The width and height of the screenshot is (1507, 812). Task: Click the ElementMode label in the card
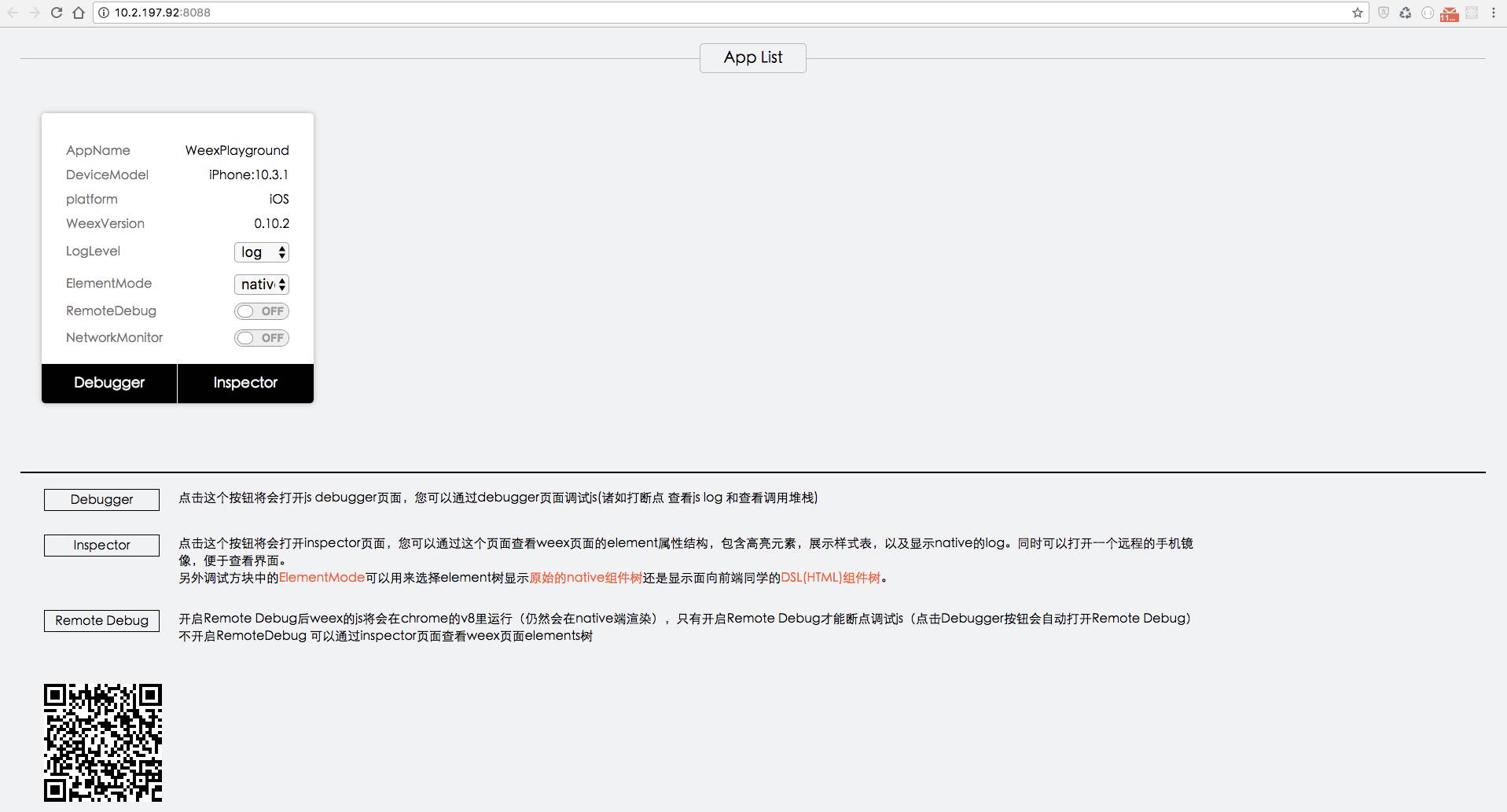[108, 283]
